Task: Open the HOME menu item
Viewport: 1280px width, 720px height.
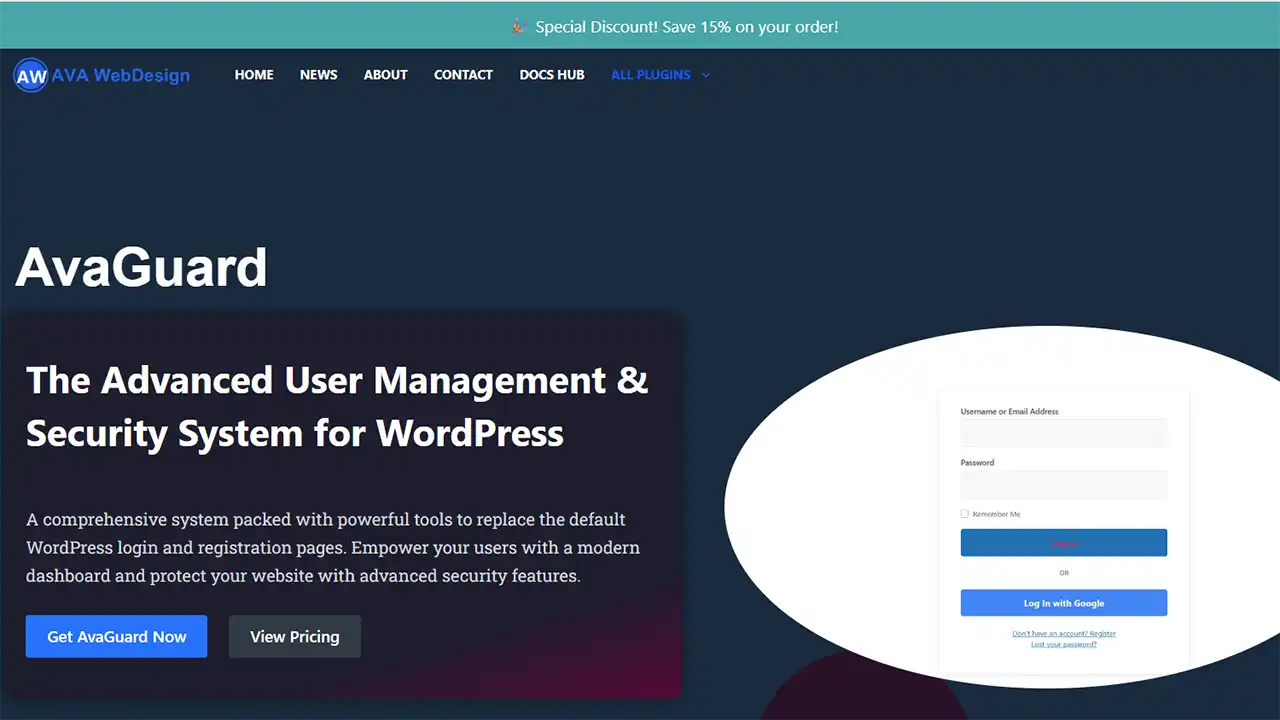Action: tap(254, 75)
